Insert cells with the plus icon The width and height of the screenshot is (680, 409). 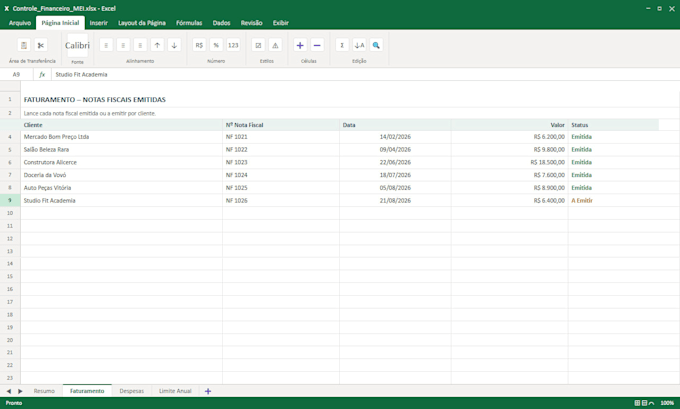pos(300,45)
